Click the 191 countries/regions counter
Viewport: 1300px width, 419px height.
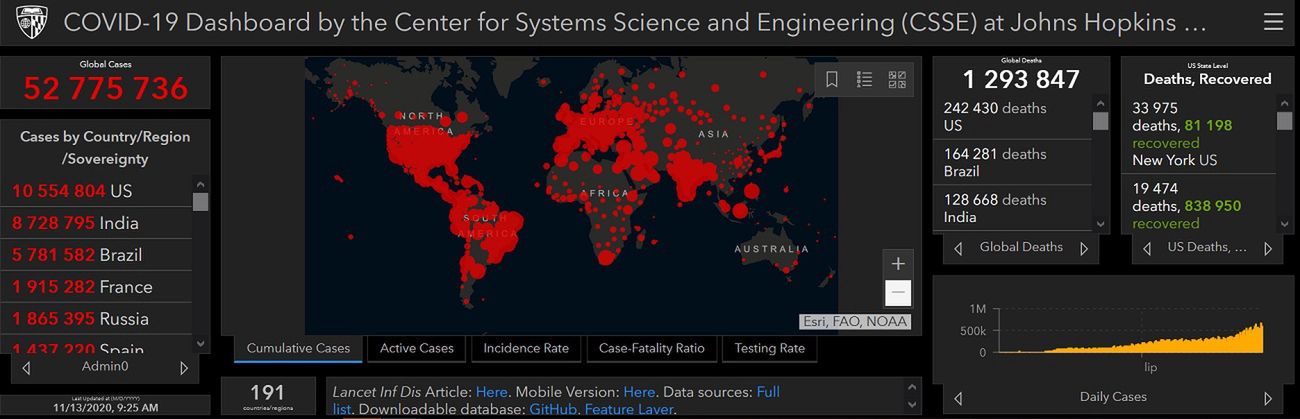pos(267,396)
